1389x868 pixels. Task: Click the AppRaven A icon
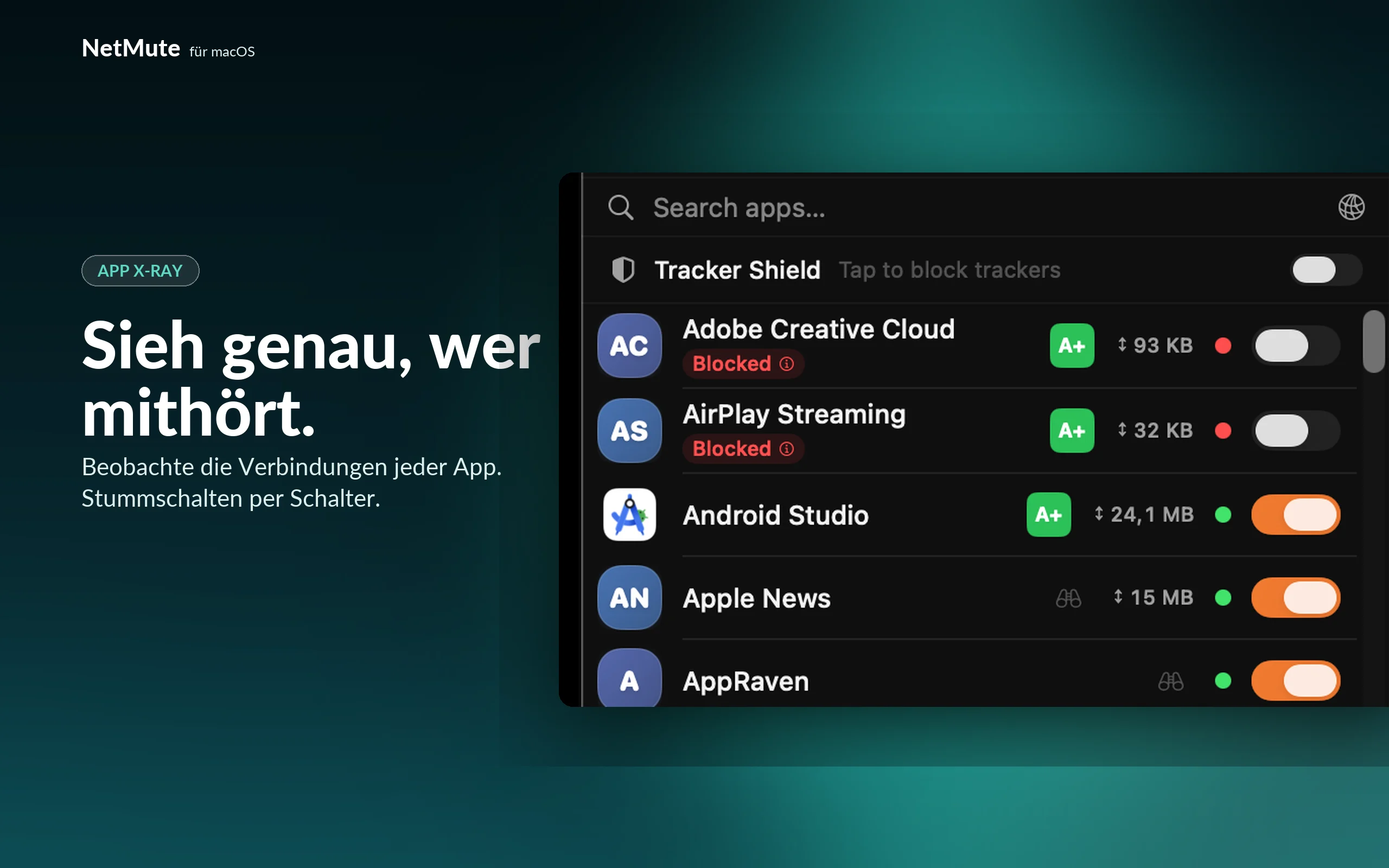point(629,678)
